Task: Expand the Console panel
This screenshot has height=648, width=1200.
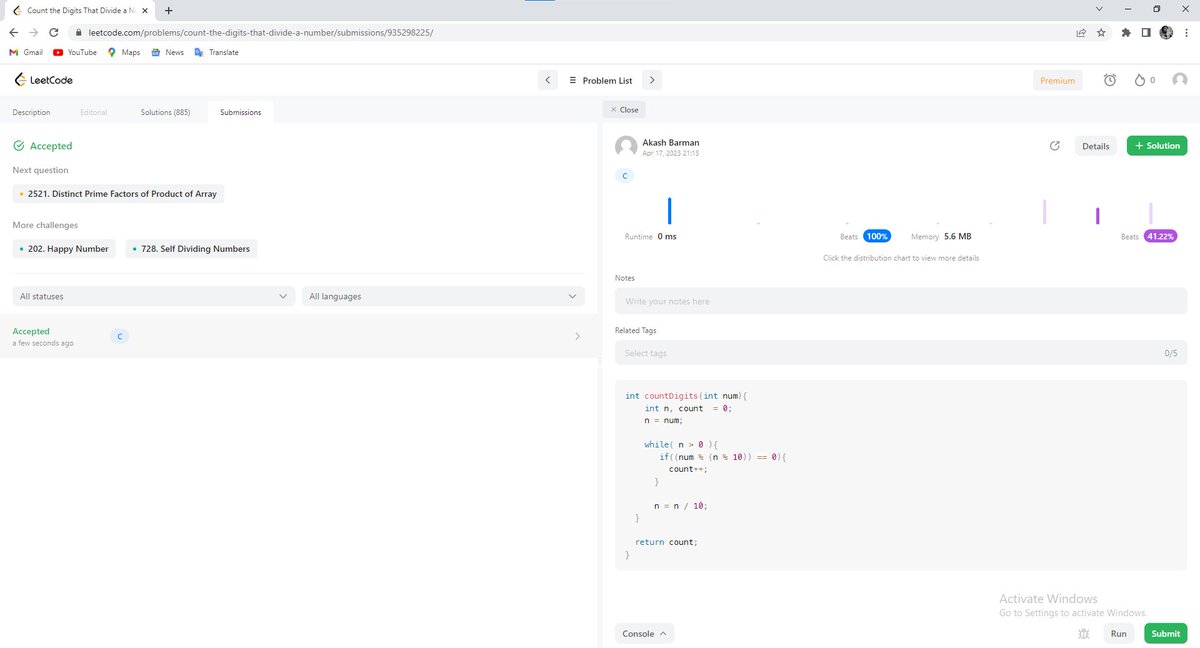Action: 644,633
